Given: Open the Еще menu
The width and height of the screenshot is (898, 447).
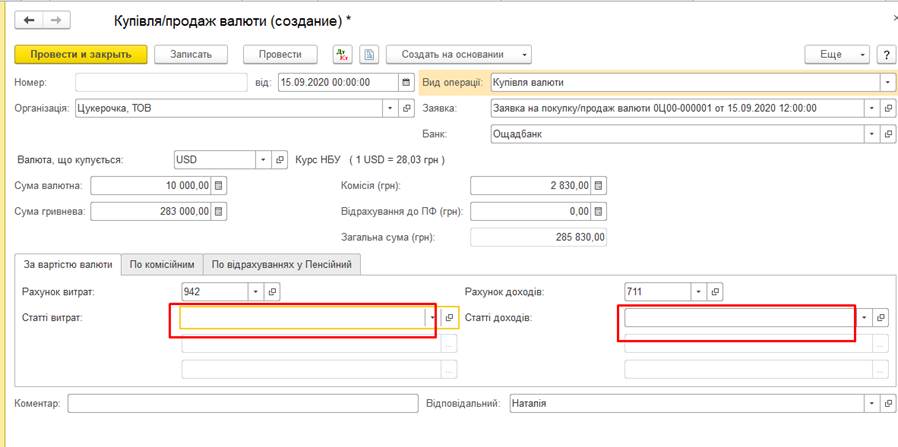Looking at the screenshot, I should (x=837, y=54).
